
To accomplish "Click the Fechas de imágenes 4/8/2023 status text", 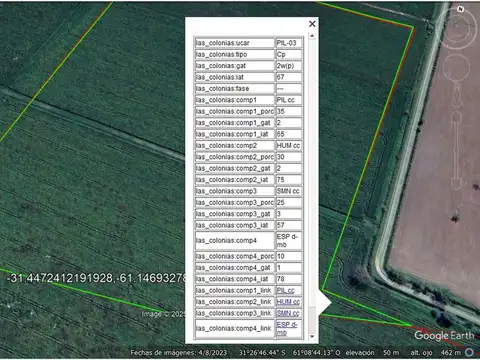I will 179,352.
